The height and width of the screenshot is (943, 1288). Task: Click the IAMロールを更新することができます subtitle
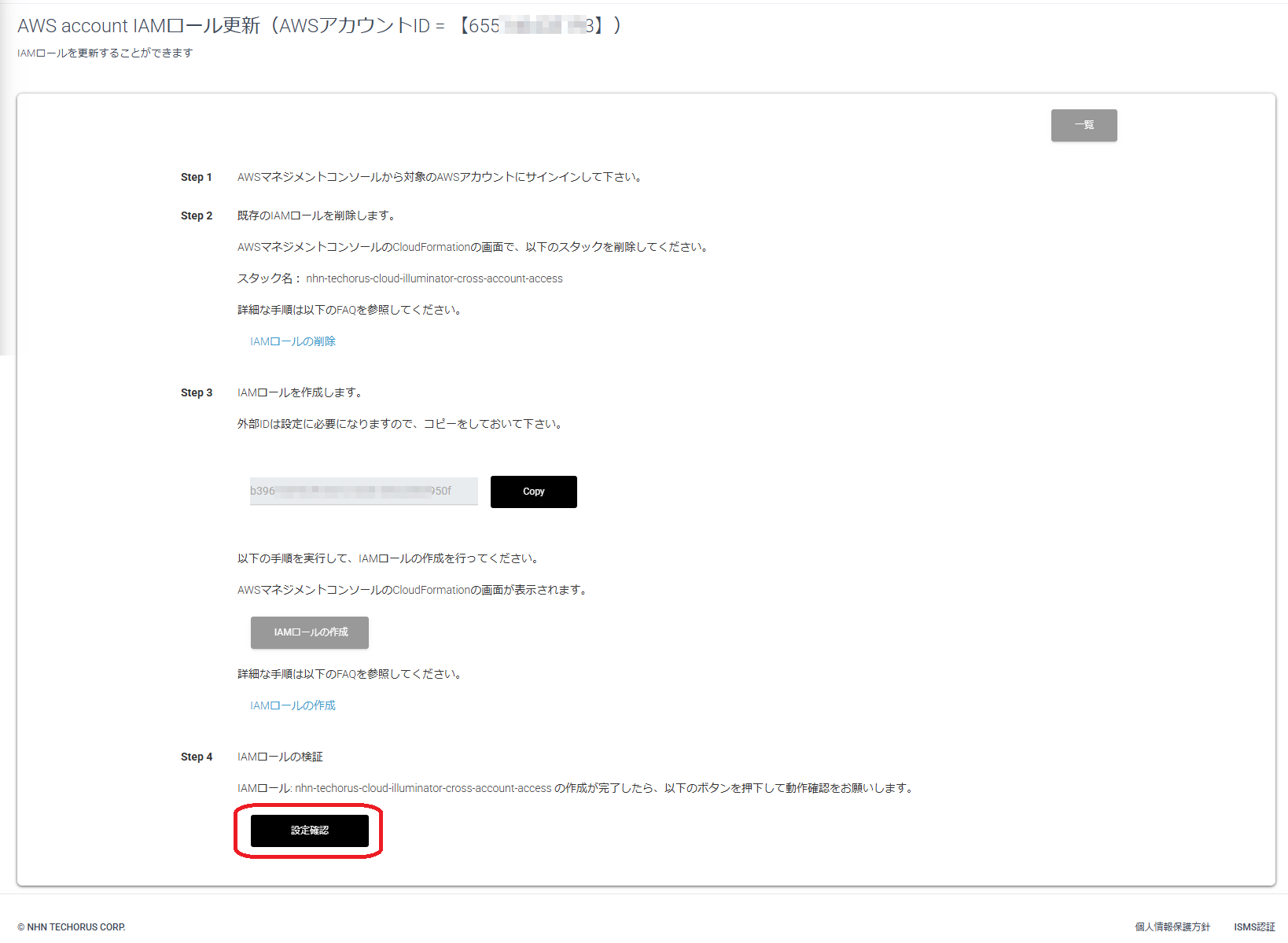[x=105, y=53]
